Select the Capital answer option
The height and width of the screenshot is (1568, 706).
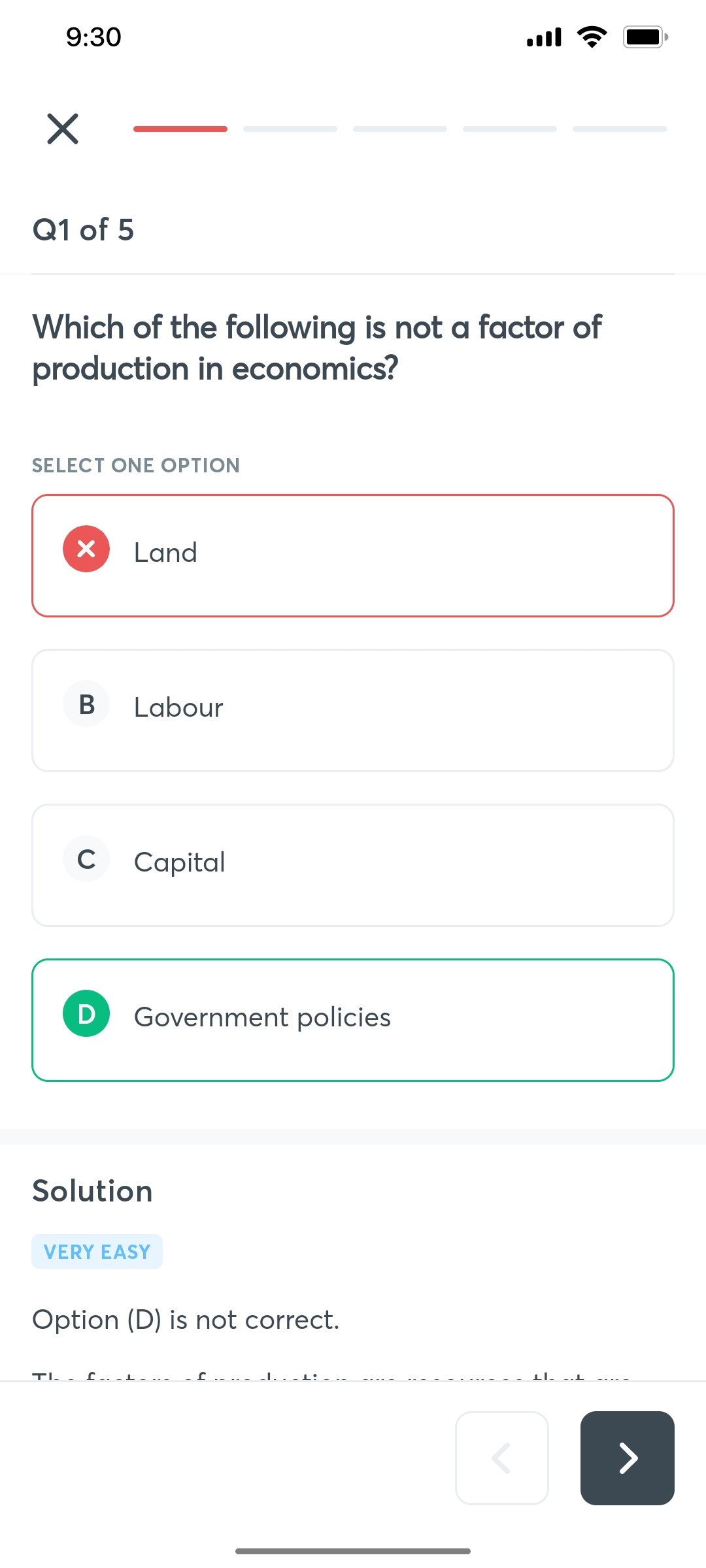click(353, 864)
